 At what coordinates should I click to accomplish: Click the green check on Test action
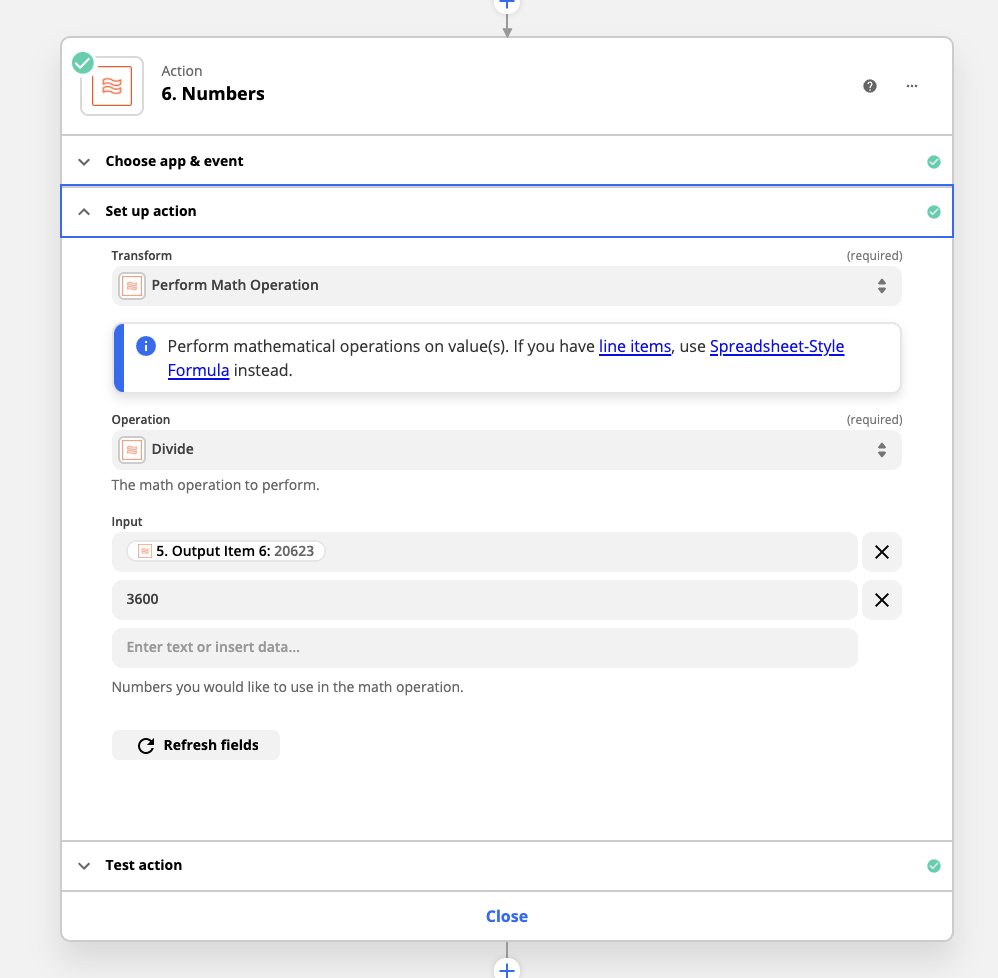tap(934, 866)
